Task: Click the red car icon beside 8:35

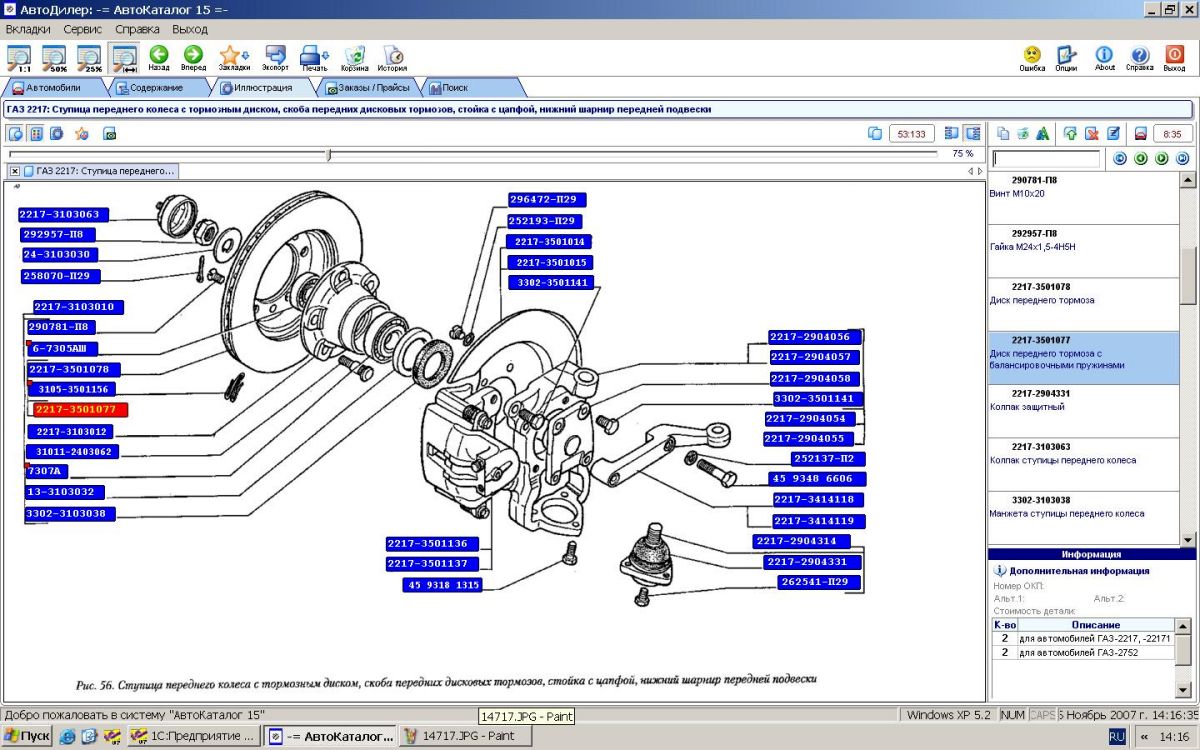Action: pyautogui.click(x=1139, y=133)
